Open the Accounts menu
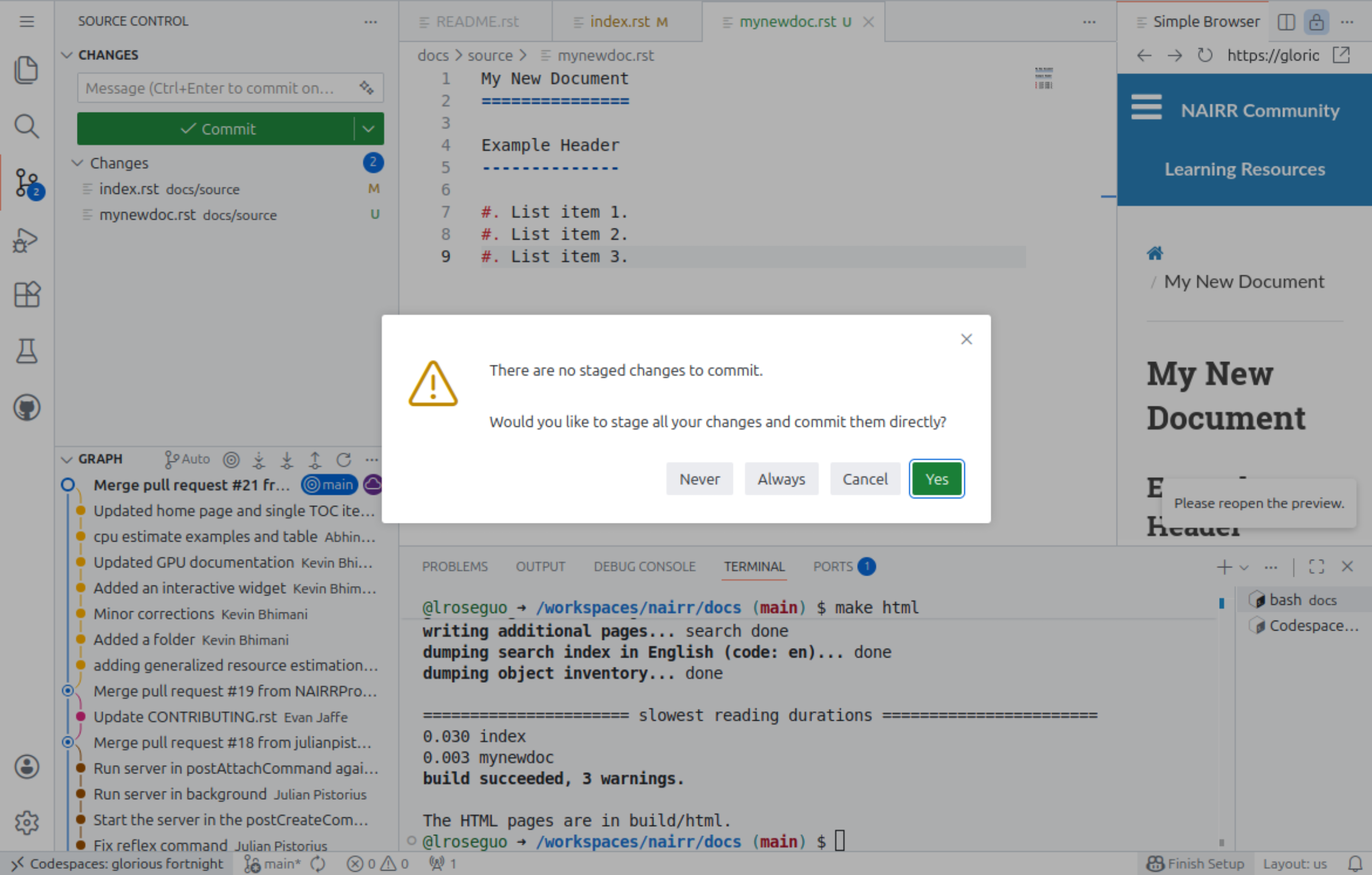 coord(27,766)
